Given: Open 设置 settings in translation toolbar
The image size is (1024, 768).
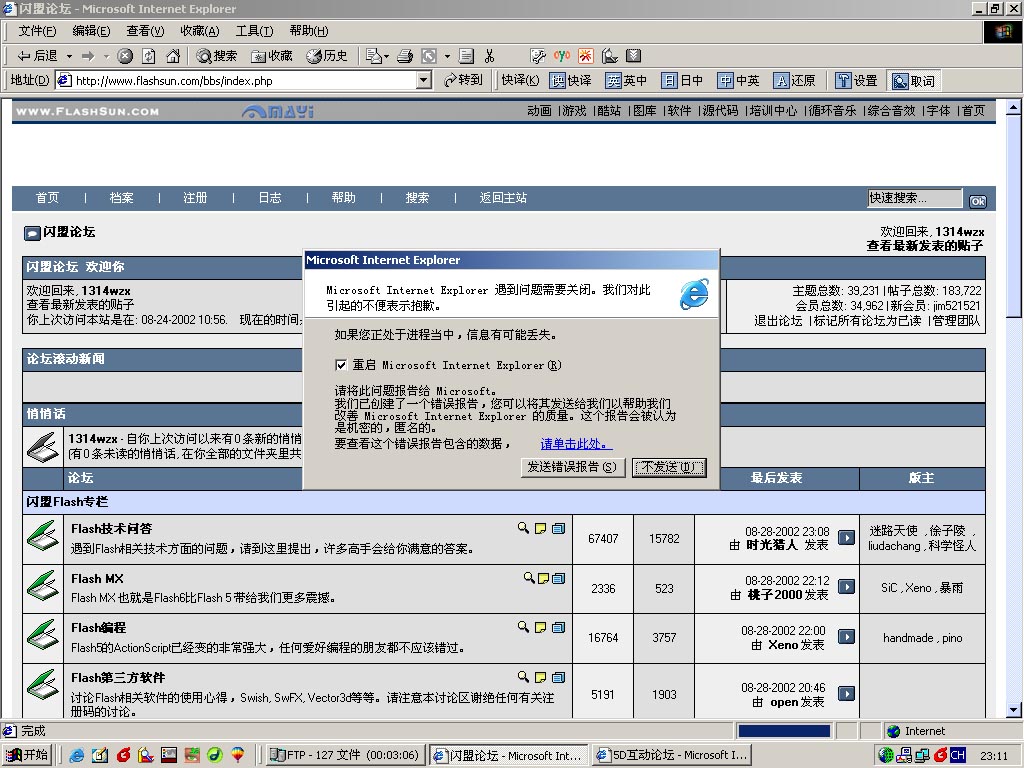Looking at the screenshot, I should (857, 81).
